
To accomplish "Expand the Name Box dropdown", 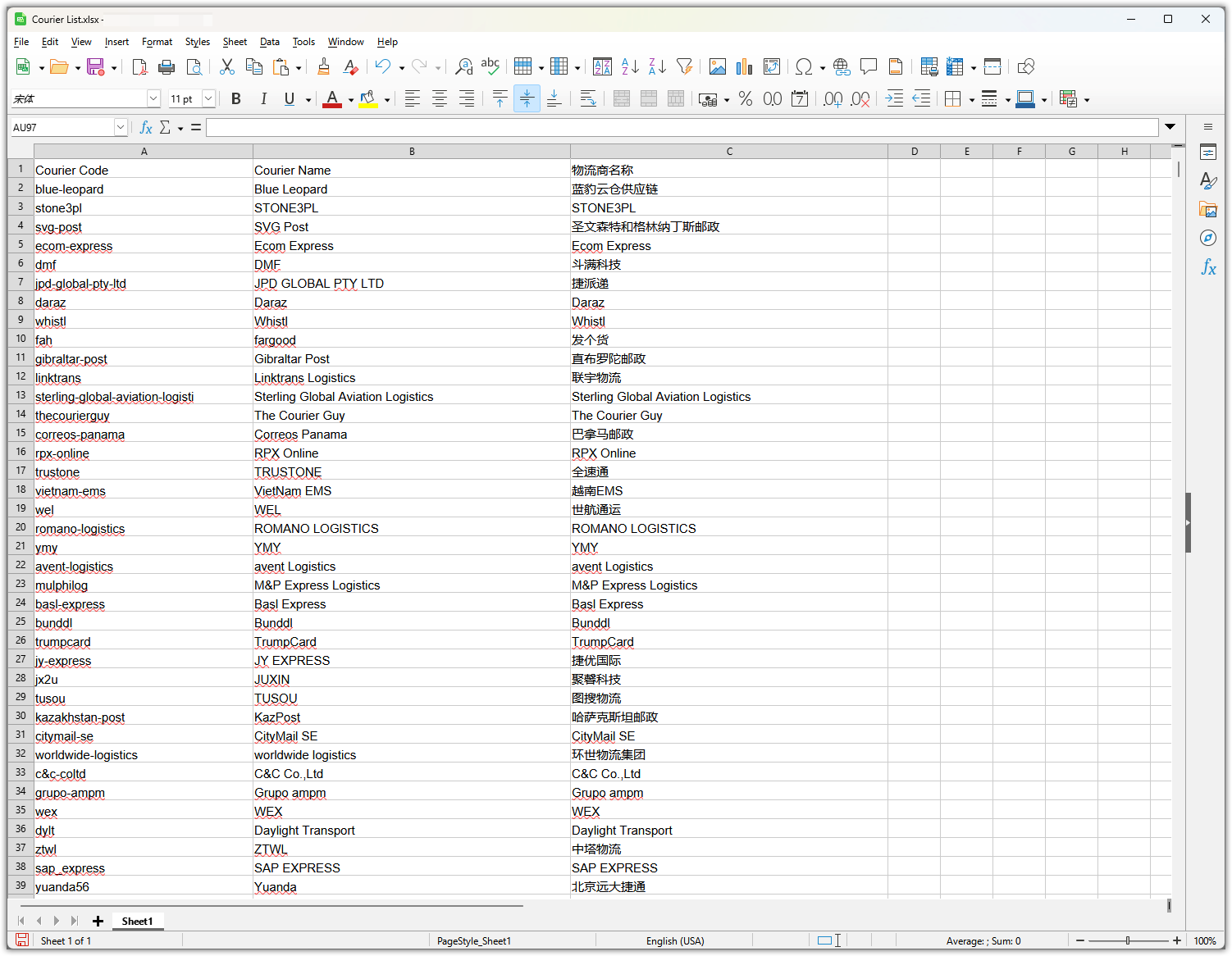I will click(121, 127).
